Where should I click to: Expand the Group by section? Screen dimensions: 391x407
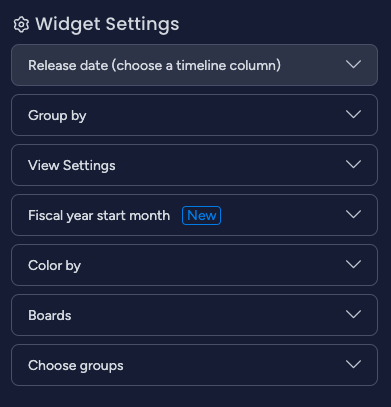[194, 115]
